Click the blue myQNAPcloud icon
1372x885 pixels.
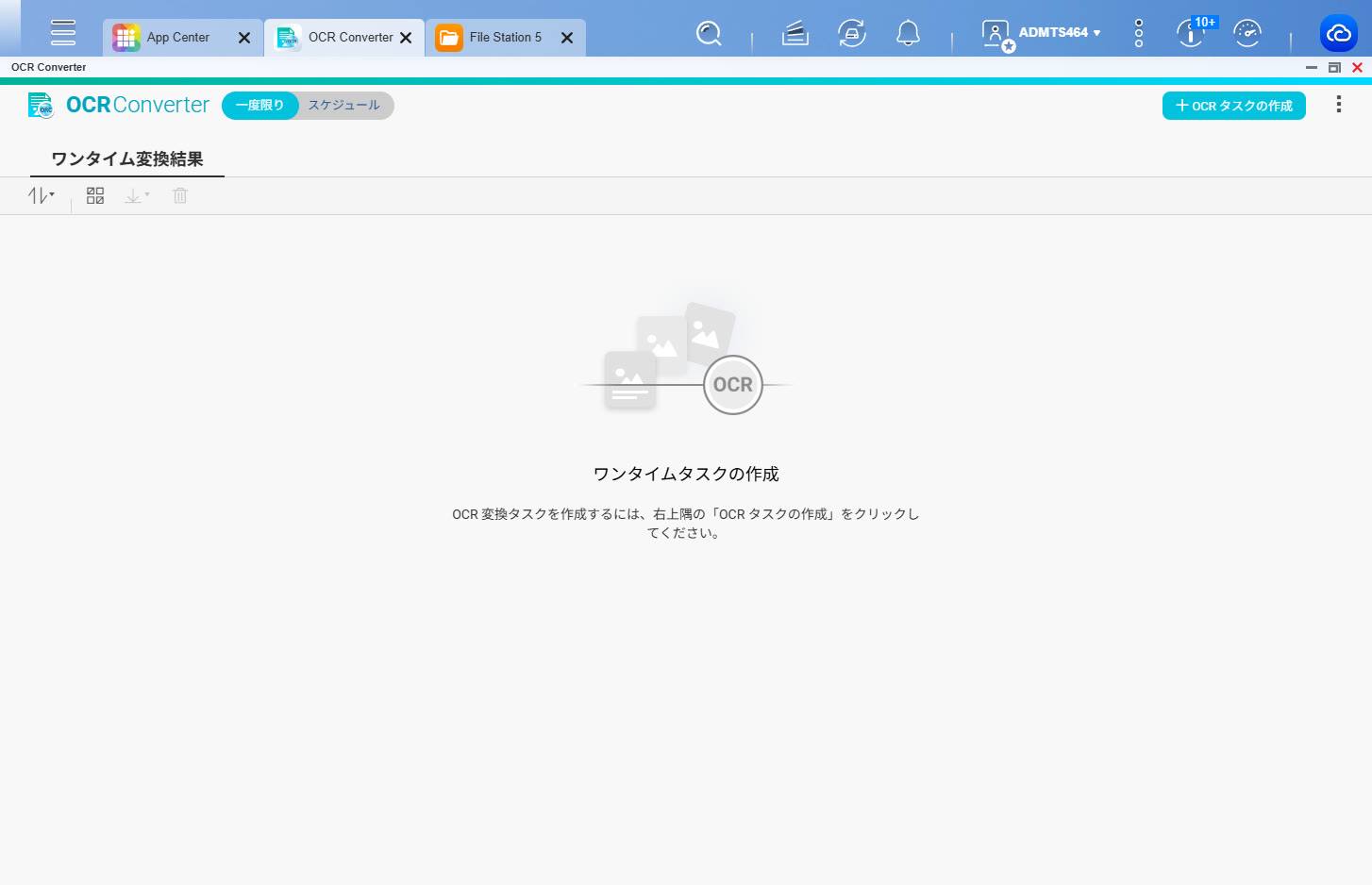point(1338,34)
